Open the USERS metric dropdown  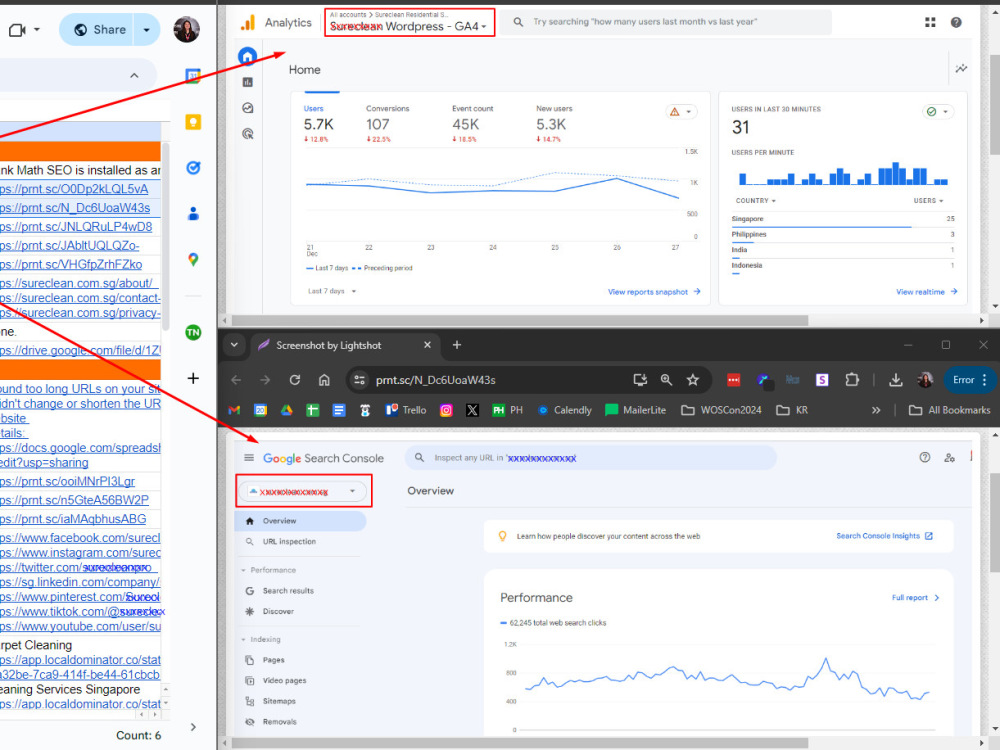928,201
